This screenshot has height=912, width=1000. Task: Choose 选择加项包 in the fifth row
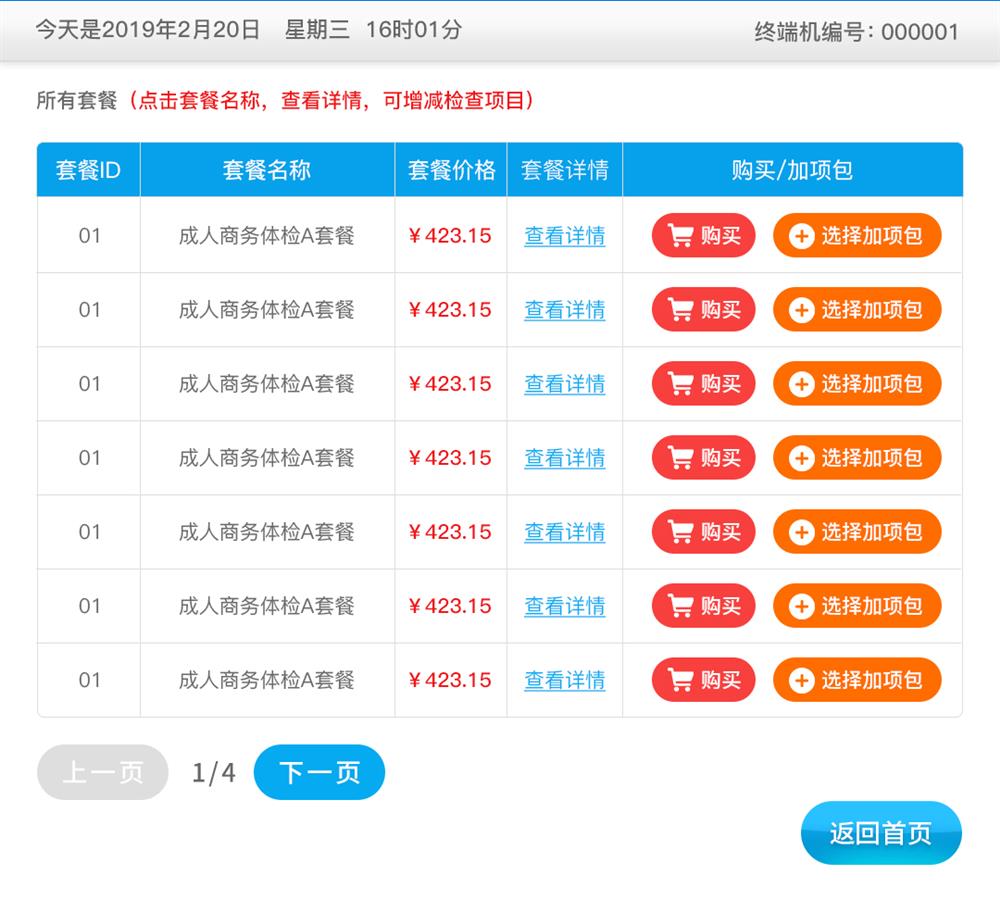tap(857, 531)
